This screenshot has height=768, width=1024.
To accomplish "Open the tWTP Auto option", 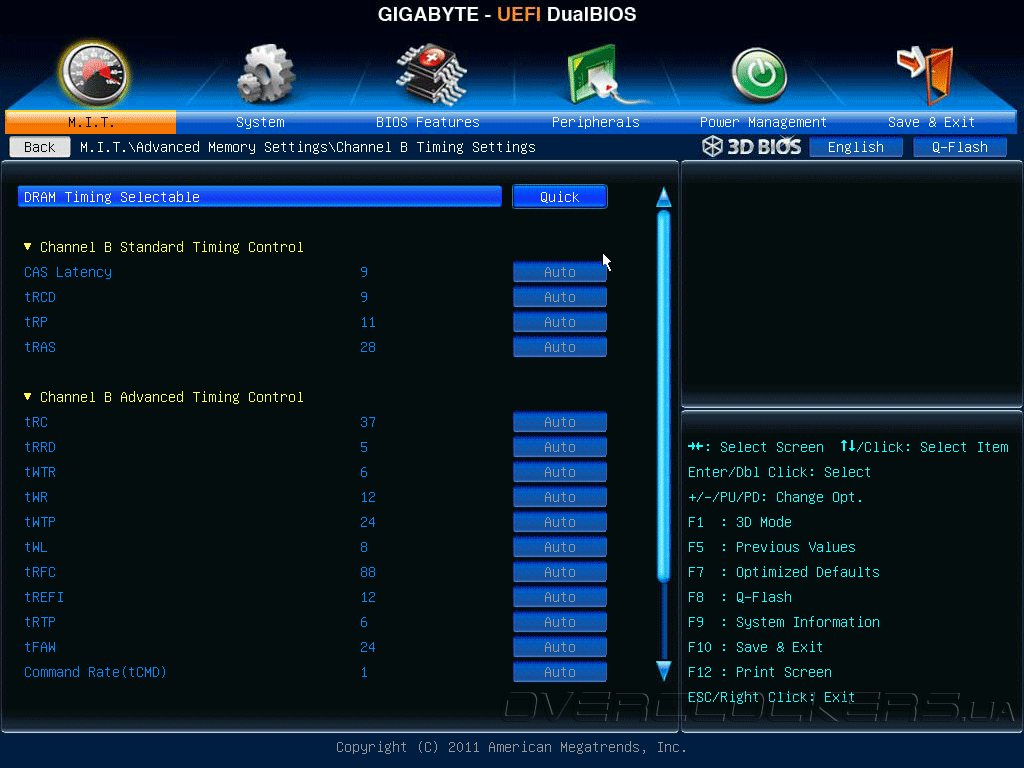I will coord(560,522).
